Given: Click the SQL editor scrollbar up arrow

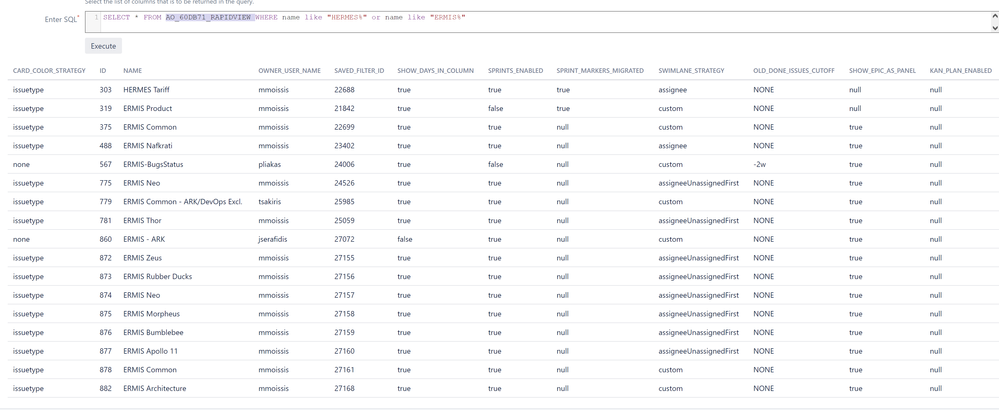Looking at the screenshot, I should pos(995,15).
